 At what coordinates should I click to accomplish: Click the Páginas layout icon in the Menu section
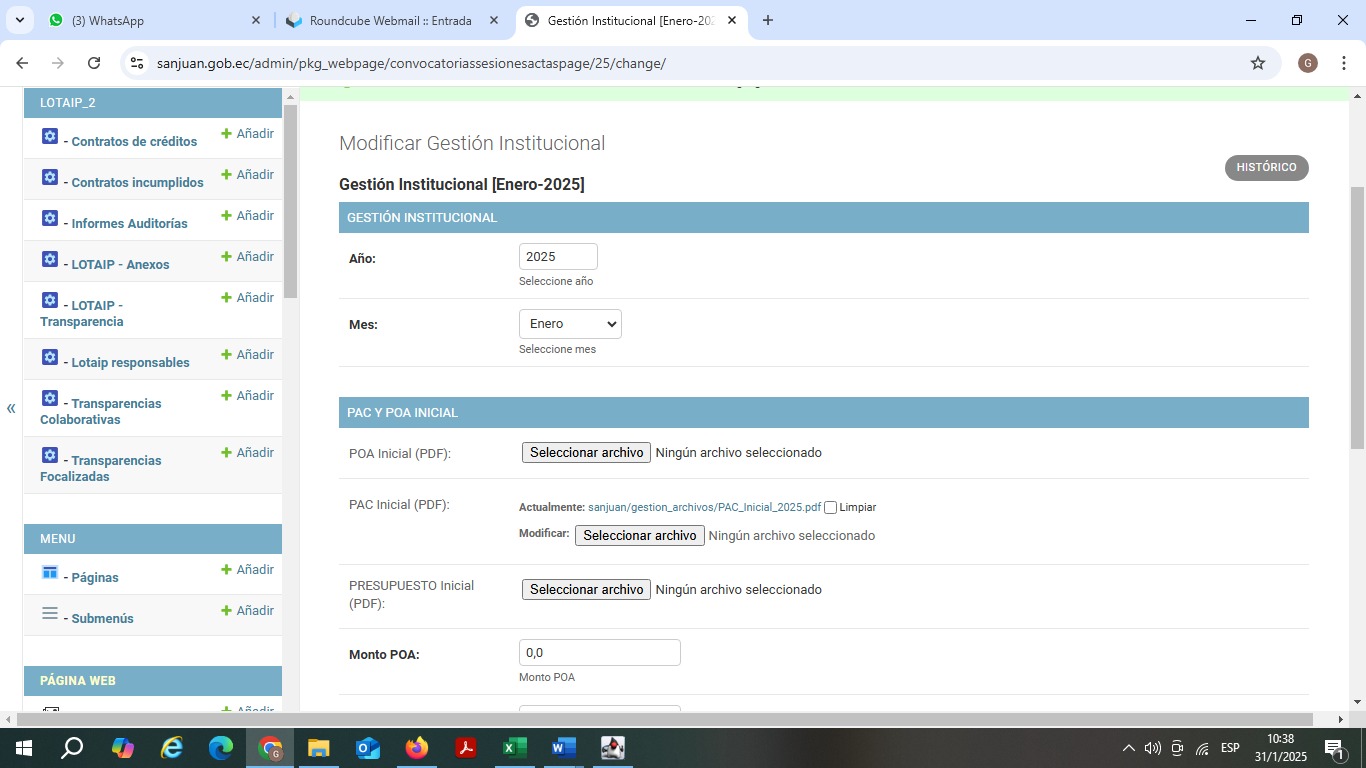click(x=50, y=572)
